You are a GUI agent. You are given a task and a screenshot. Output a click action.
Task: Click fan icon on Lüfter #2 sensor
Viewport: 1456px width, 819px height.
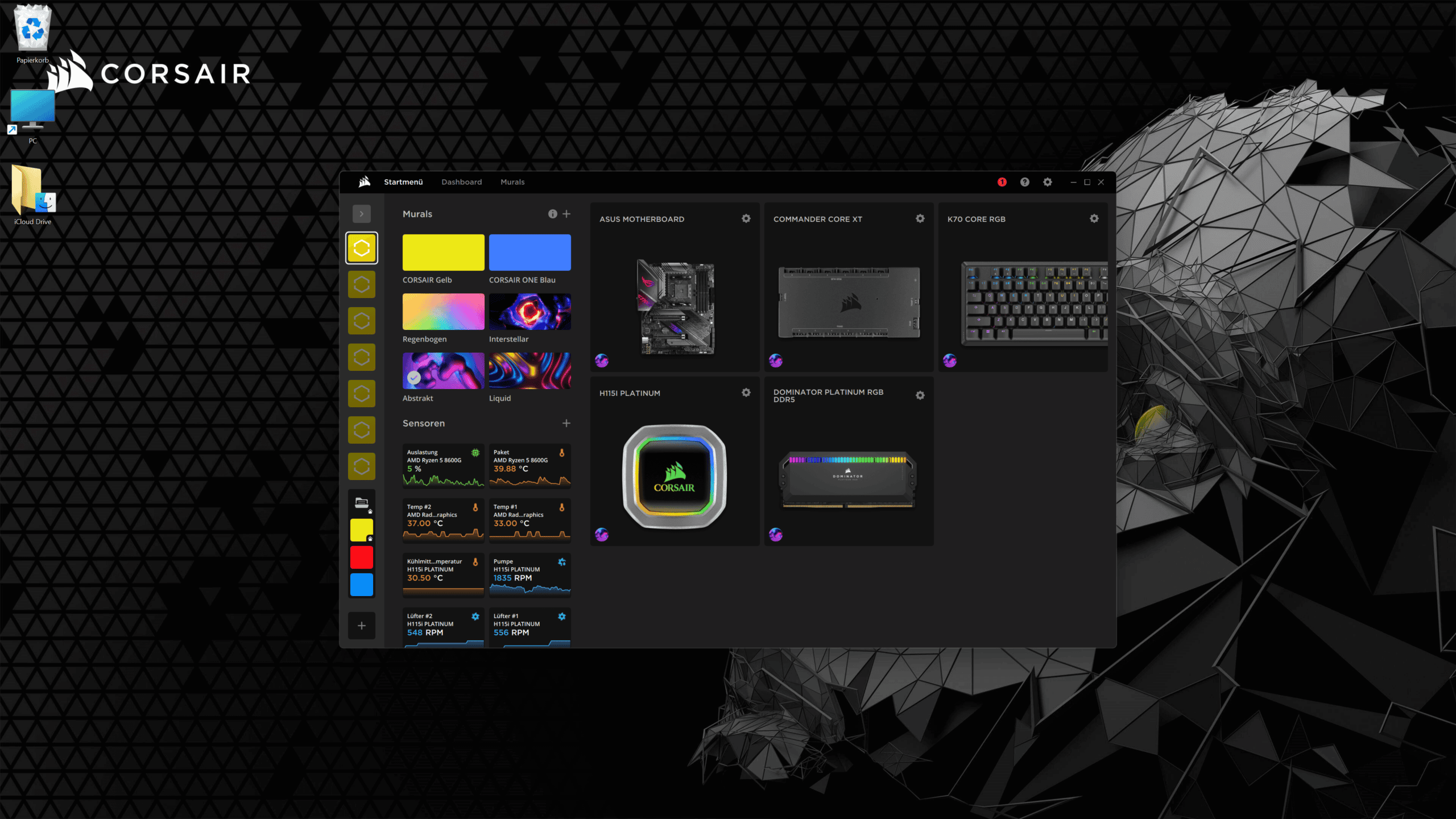(x=475, y=617)
